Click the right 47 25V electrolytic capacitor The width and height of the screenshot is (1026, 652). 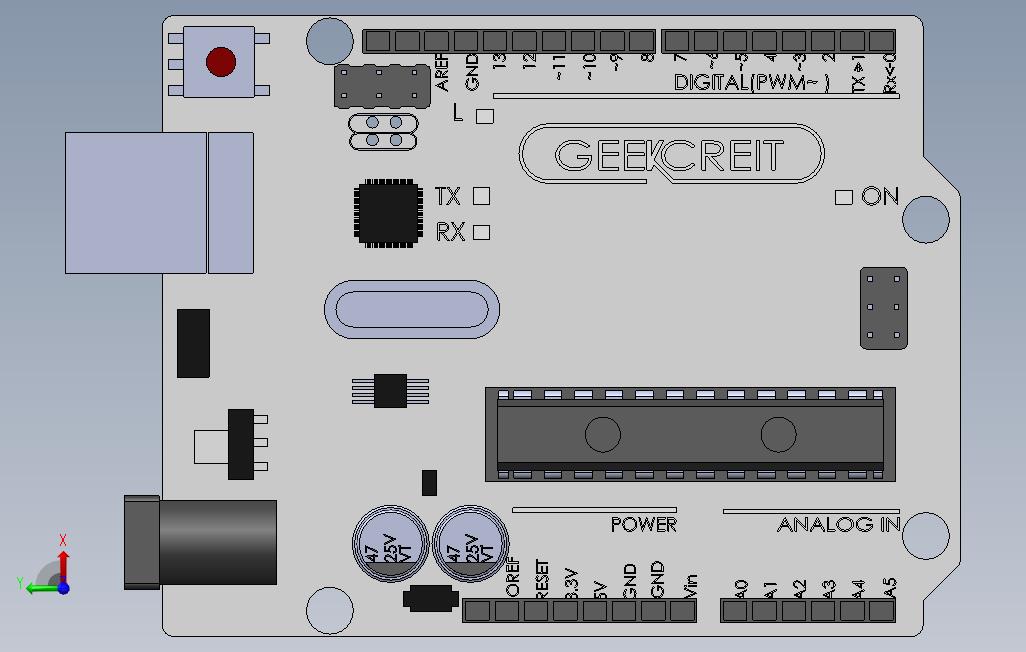(470, 543)
